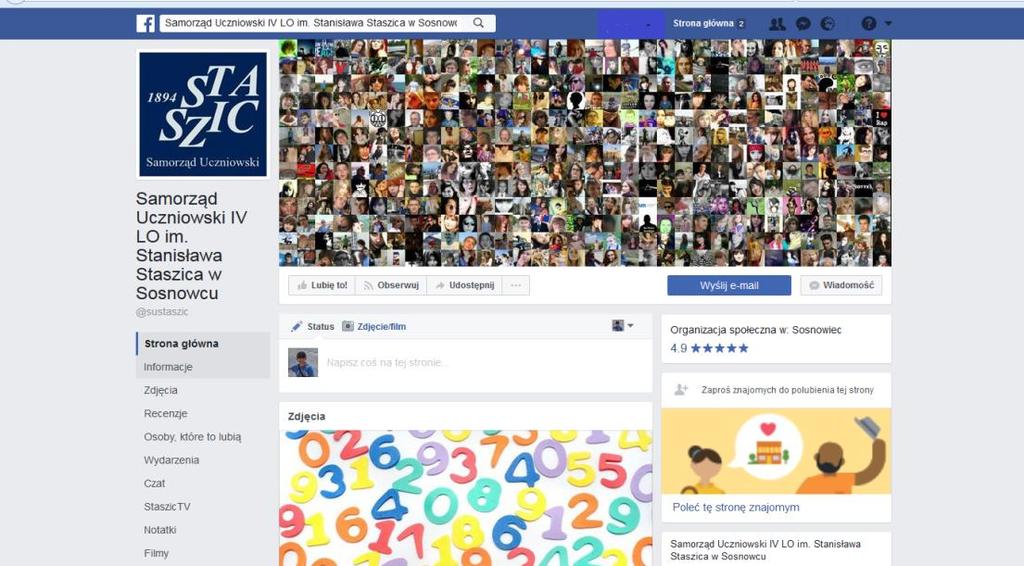Open the three-dots more options button

pyautogui.click(x=516, y=285)
